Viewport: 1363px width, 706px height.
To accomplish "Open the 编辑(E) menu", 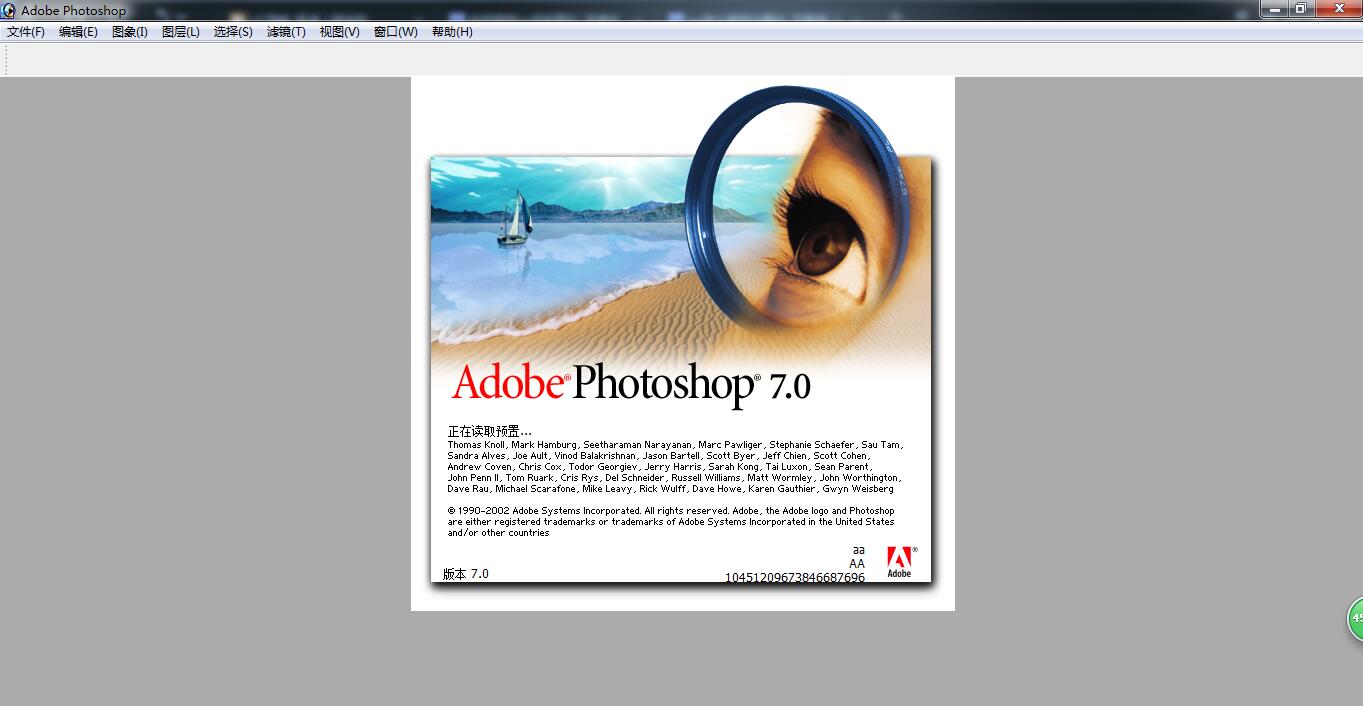I will pos(78,32).
